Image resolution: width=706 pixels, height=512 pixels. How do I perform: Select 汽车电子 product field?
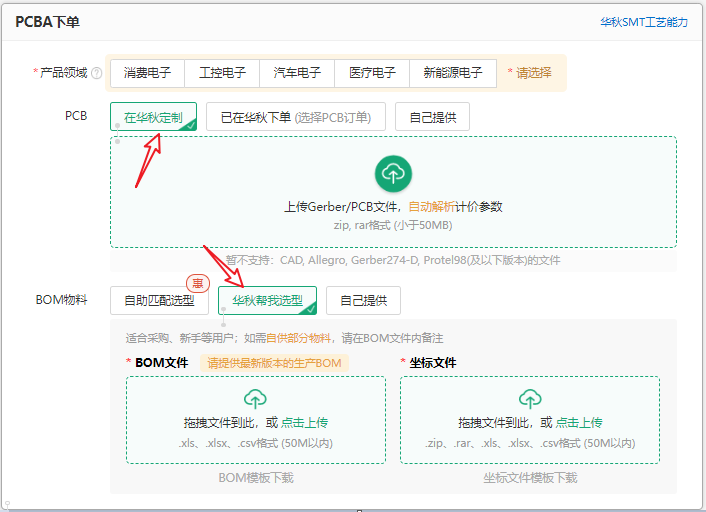[x=297, y=73]
